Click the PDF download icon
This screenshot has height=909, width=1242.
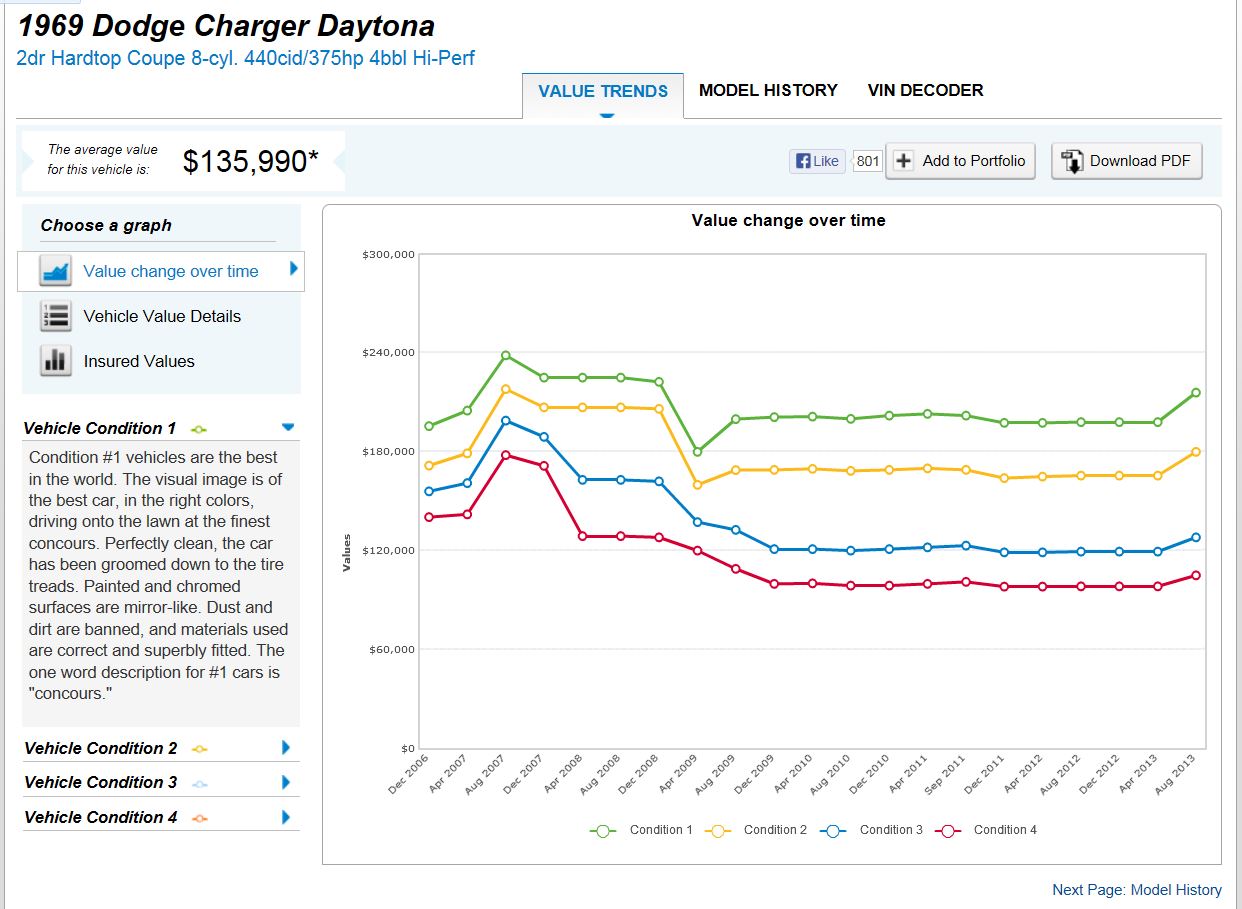[1072, 161]
